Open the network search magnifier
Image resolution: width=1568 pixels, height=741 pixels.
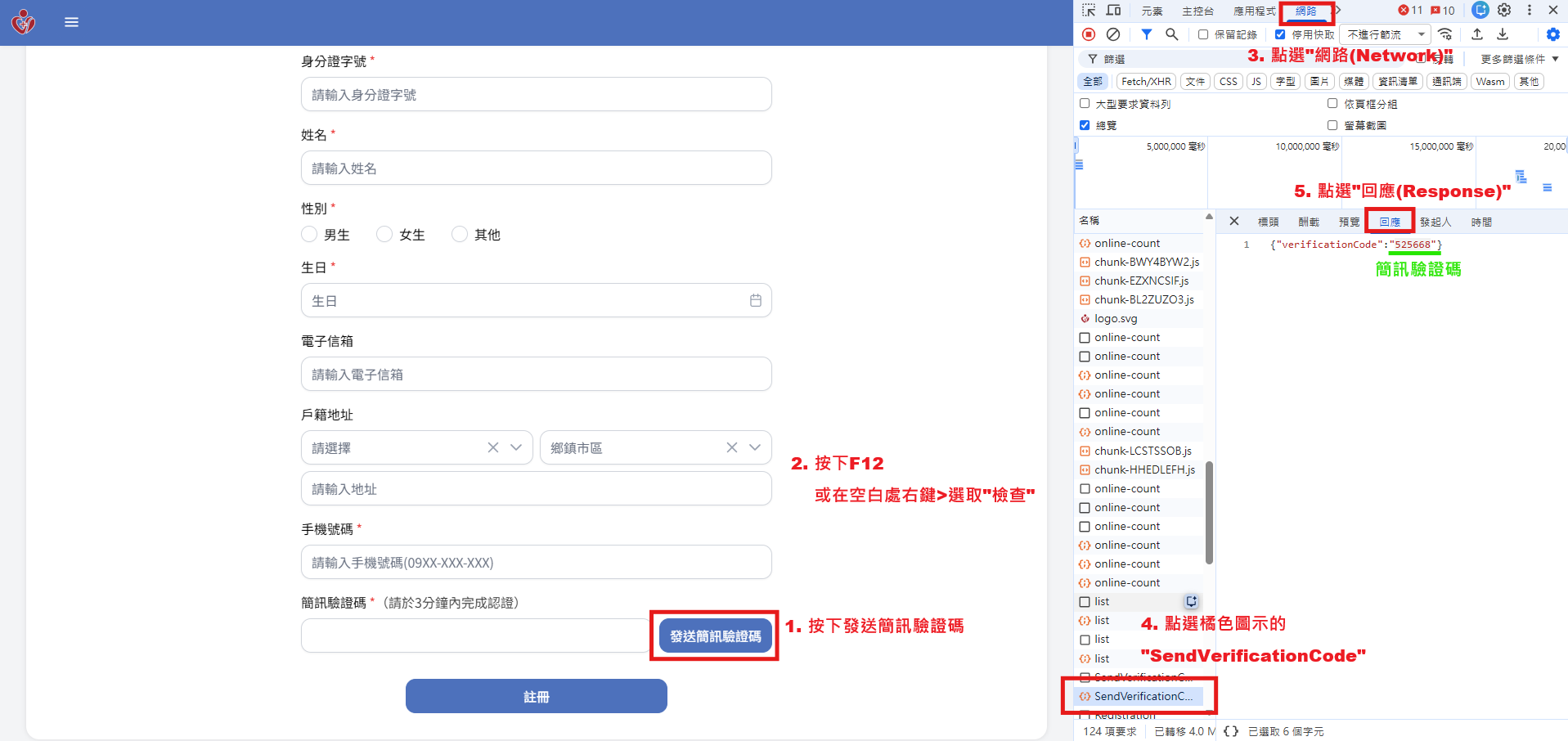[x=1172, y=34]
